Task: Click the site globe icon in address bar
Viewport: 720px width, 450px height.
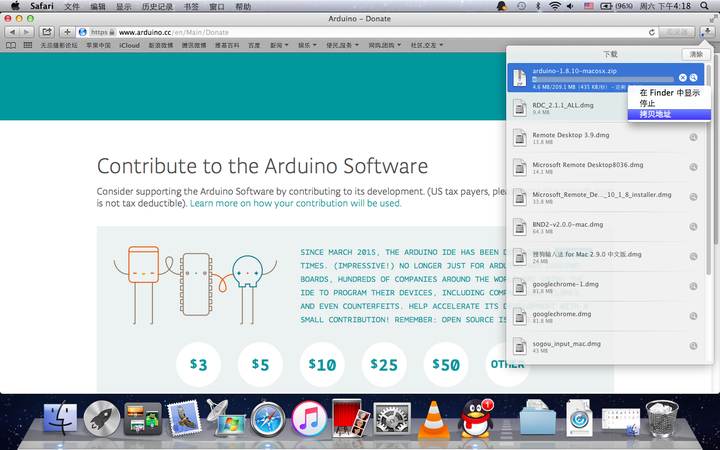Action: point(83,32)
